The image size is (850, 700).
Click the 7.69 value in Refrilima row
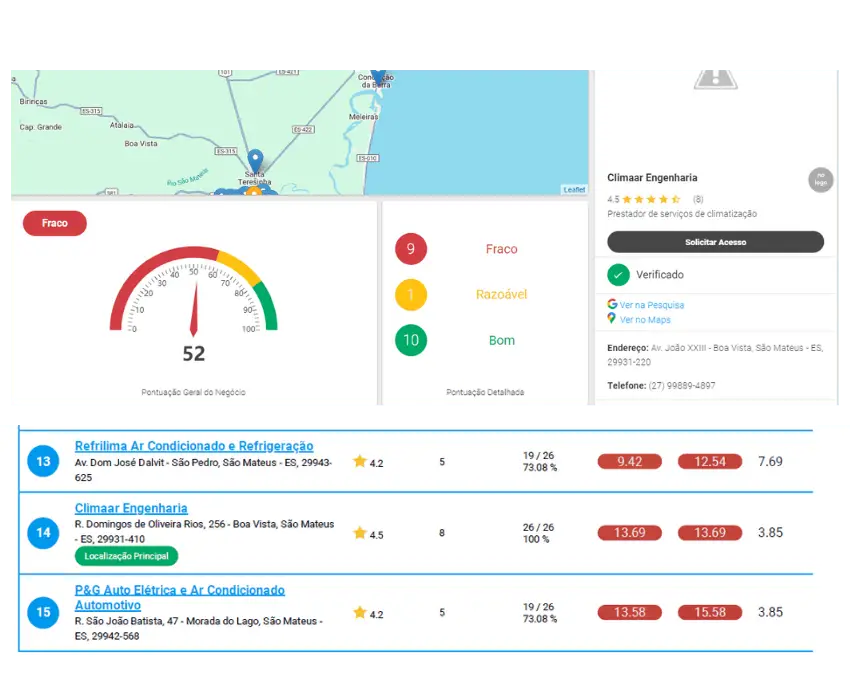[x=770, y=461]
